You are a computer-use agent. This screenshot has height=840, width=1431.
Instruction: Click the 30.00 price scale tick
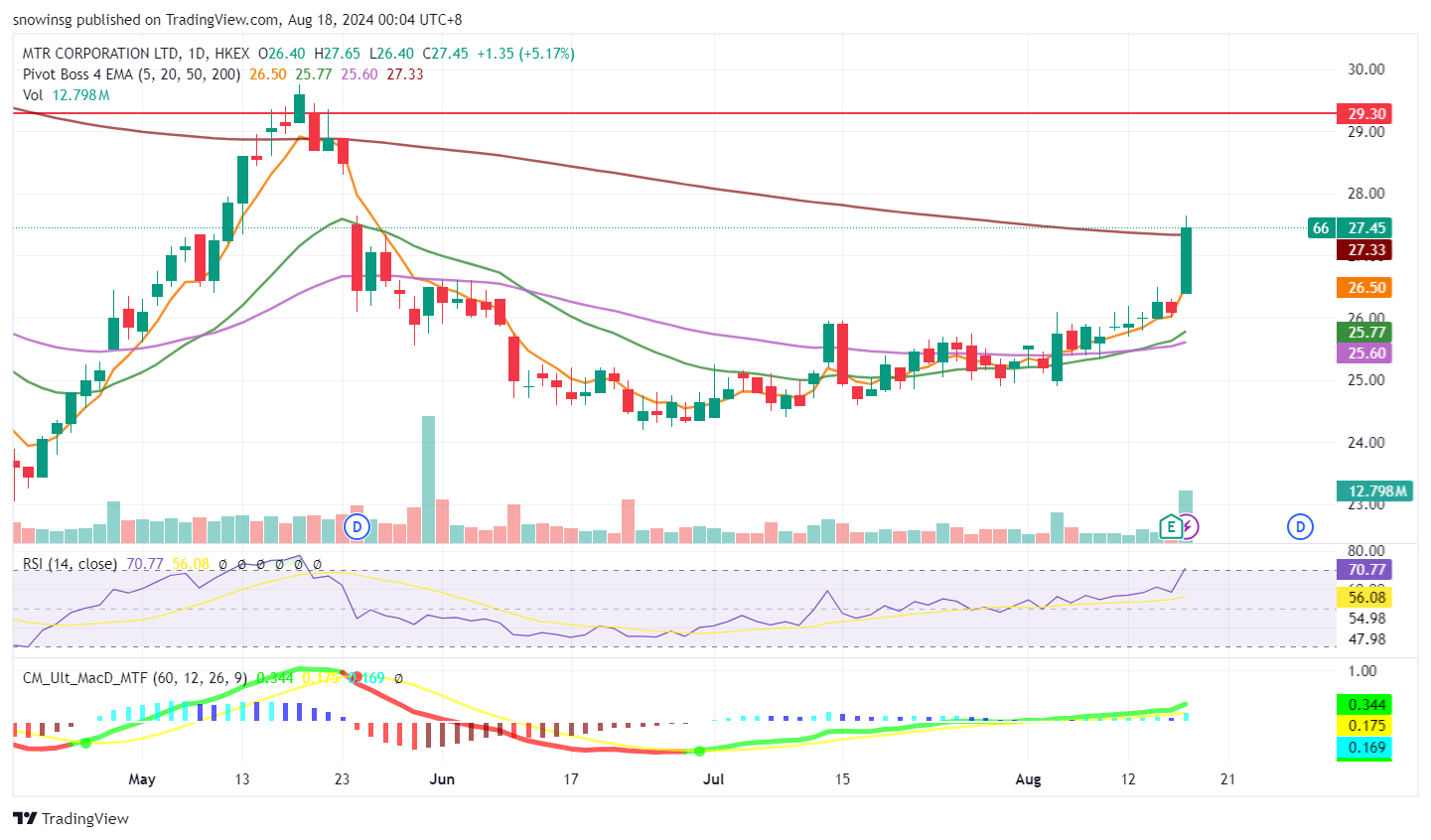click(x=1365, y=70)
